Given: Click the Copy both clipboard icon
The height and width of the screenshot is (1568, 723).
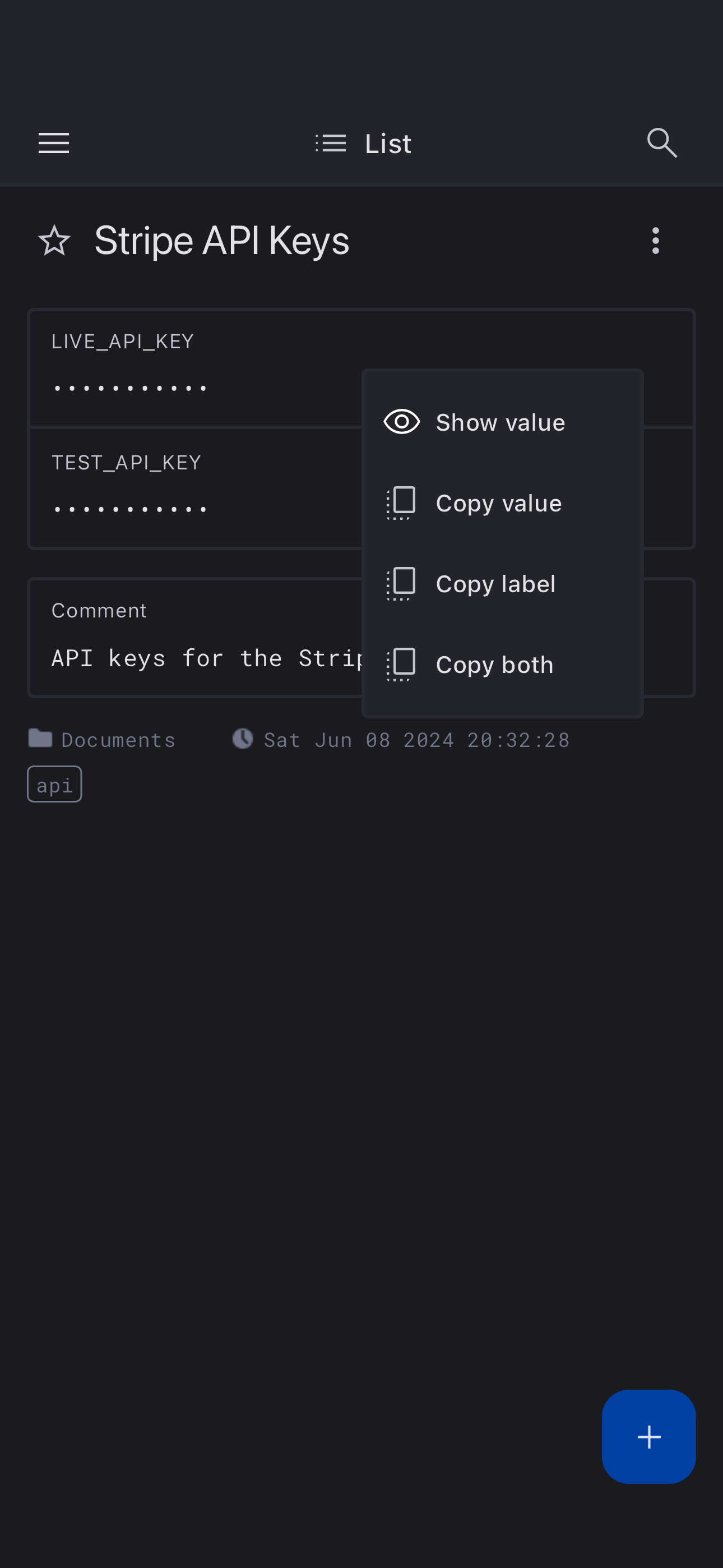Looking at the screenshot, I should pos(402,665).
